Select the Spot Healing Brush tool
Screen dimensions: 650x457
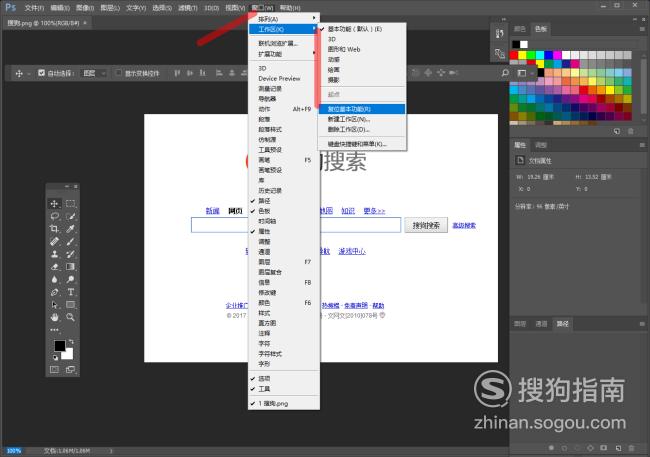pos(54,241)
